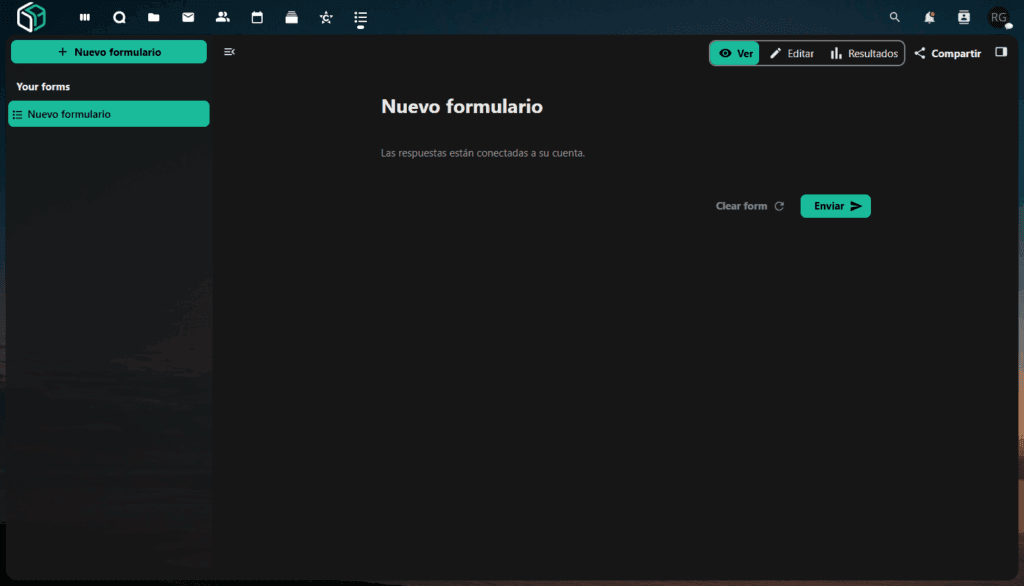Open the Calendar app icon

(x=257, y=17)
